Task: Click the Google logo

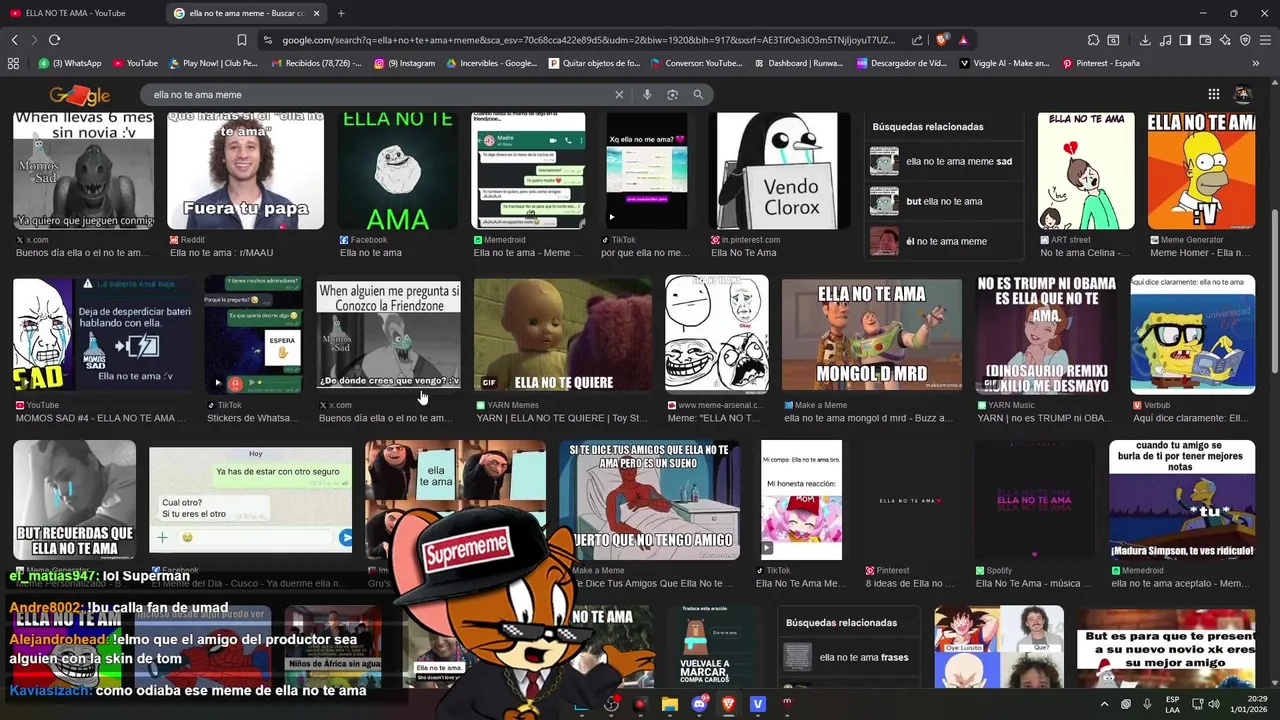Action: 79,95
